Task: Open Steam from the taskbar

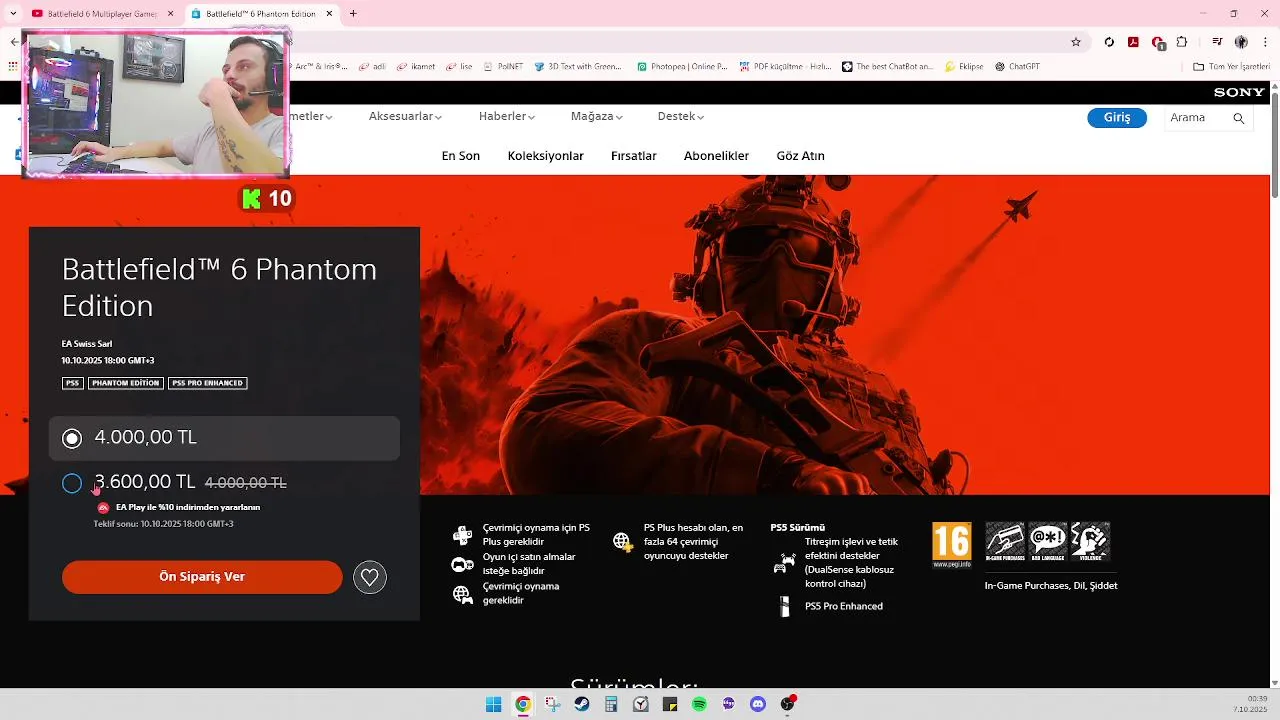Action: pyautogui.click(x=582, y=704)
